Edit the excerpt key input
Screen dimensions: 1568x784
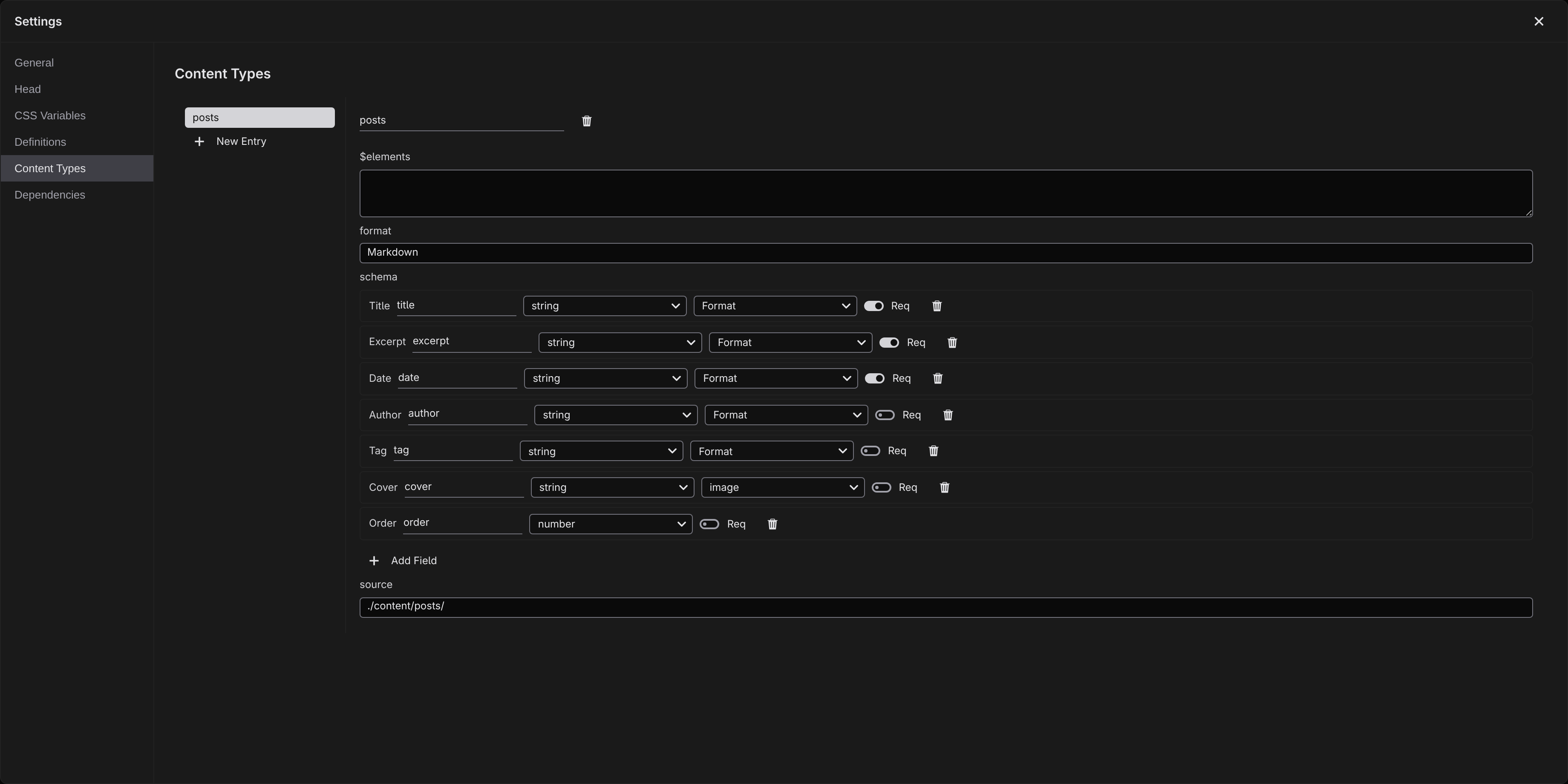tap(472, 342)
